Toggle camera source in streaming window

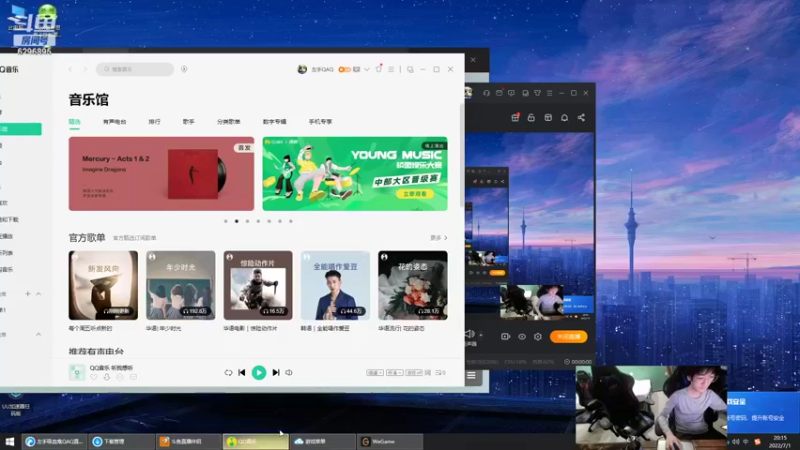pyautogui.click(x=506, y=337)
